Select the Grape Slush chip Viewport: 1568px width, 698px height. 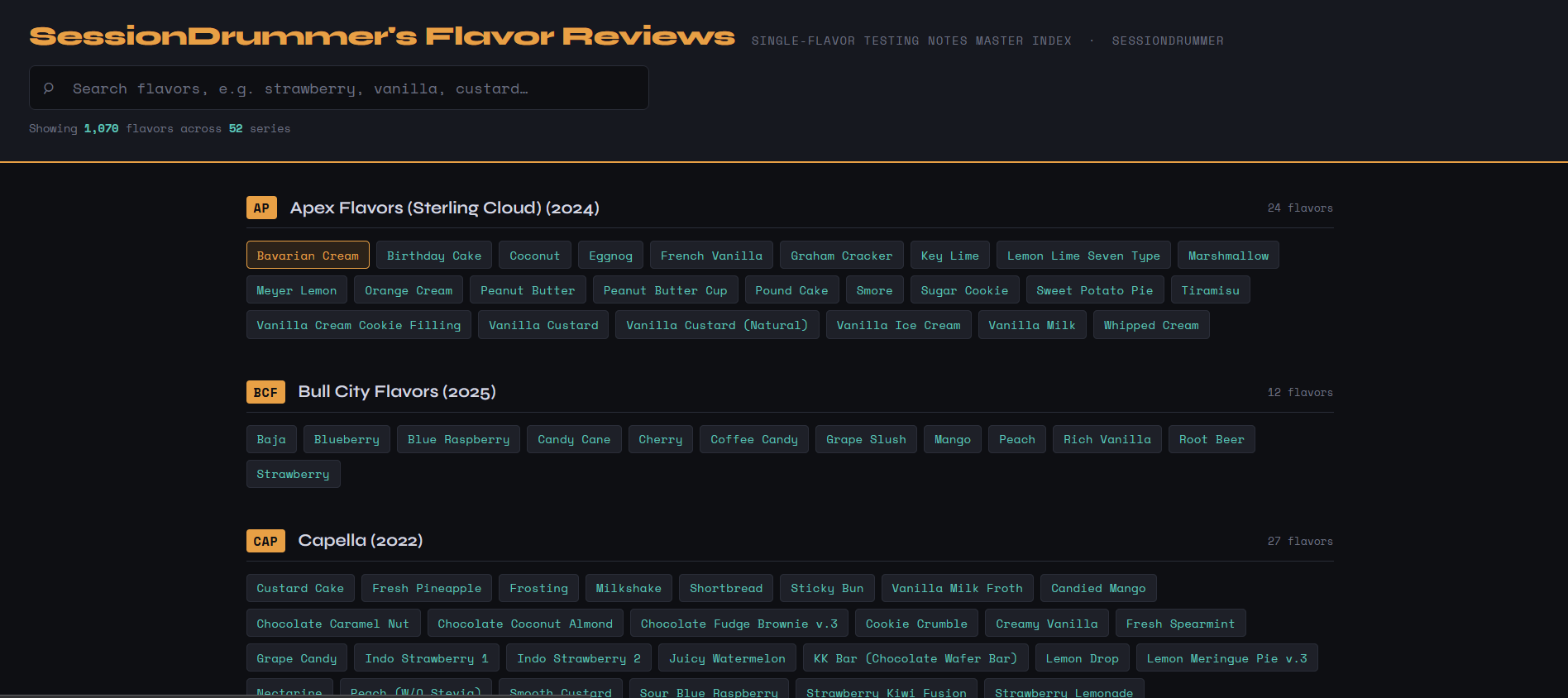pyautogui.click(x=865, y=439)
